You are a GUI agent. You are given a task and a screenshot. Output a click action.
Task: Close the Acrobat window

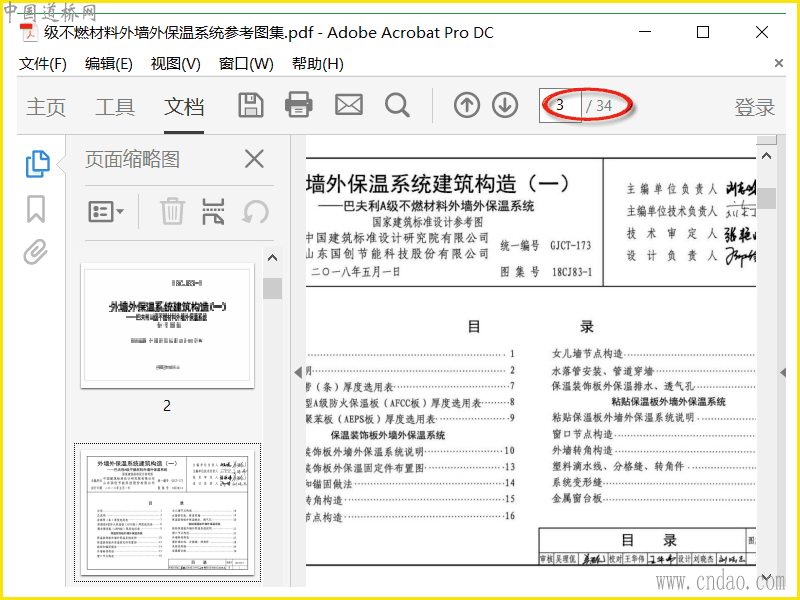tap(762, 32)
